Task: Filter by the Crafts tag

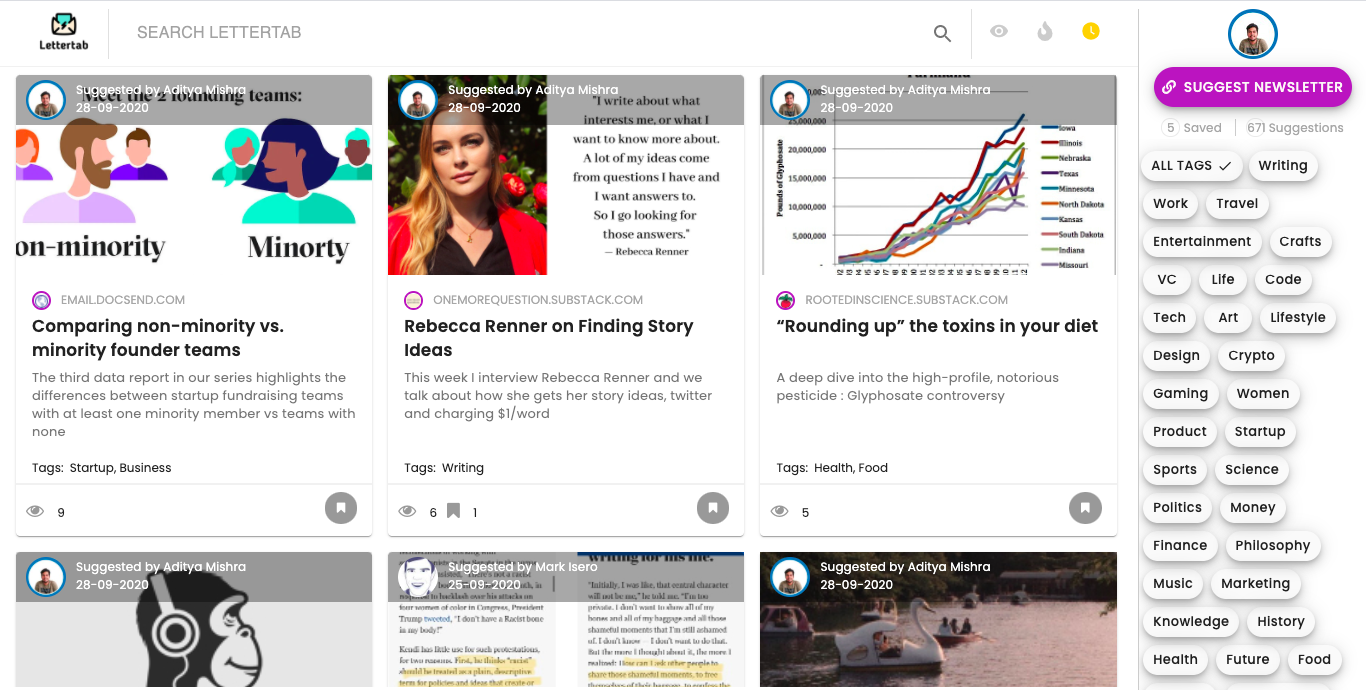Action: pyautogui.click(x=1300, y=242)
